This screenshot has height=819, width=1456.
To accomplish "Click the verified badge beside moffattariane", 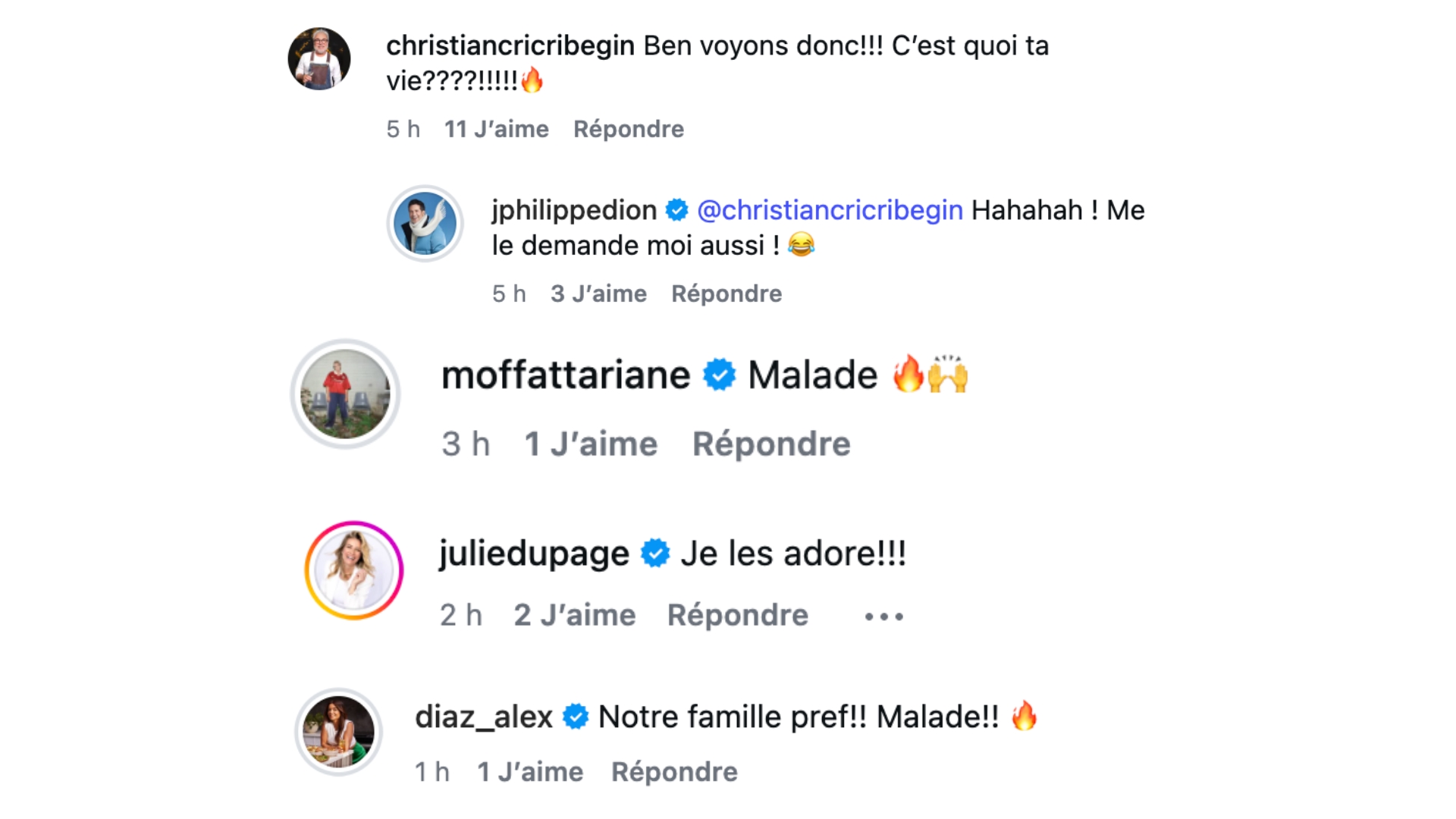I will pyautogui.click(x=719, y=375).
